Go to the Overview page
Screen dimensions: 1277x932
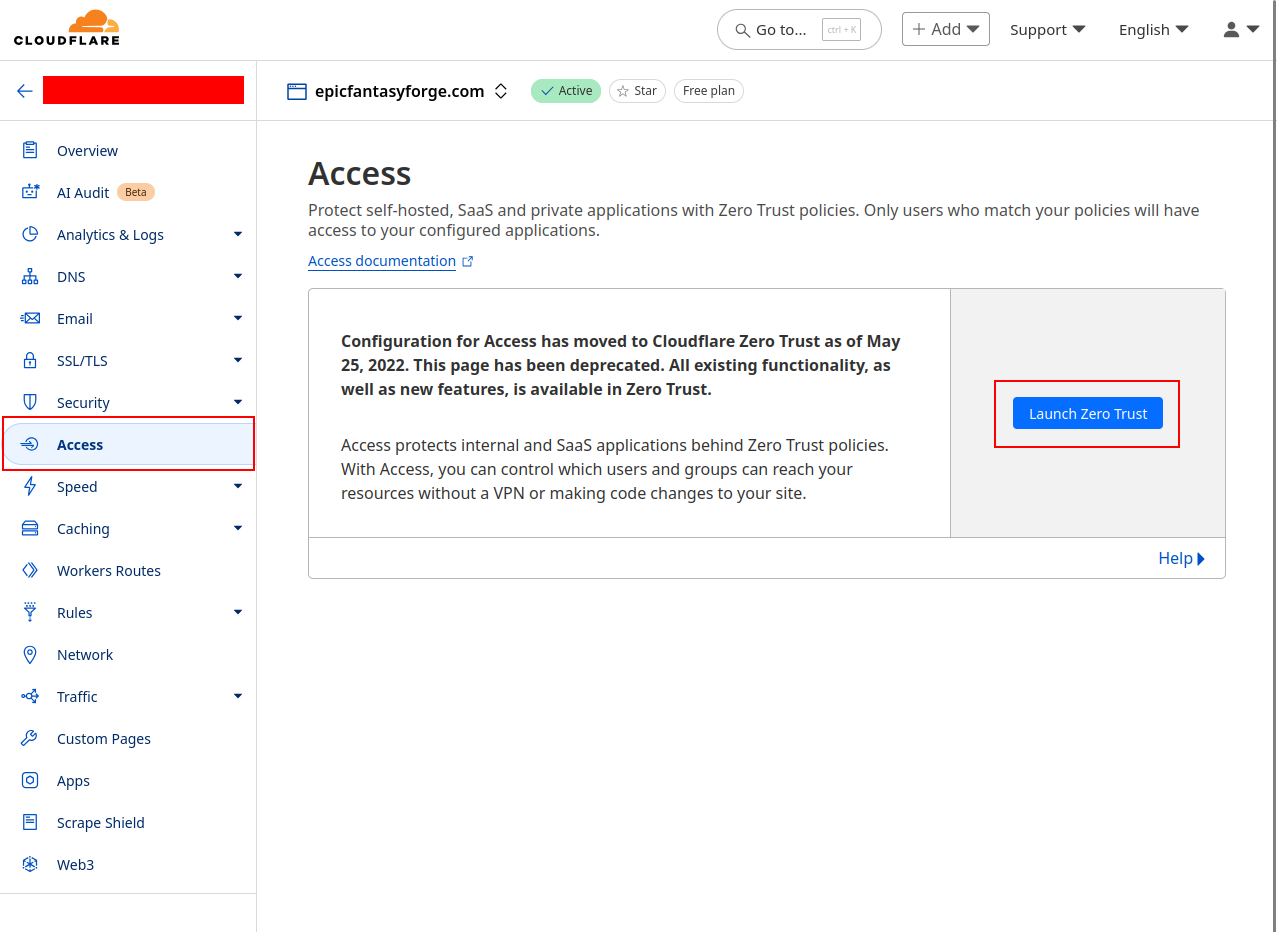(x=87, y=150)
